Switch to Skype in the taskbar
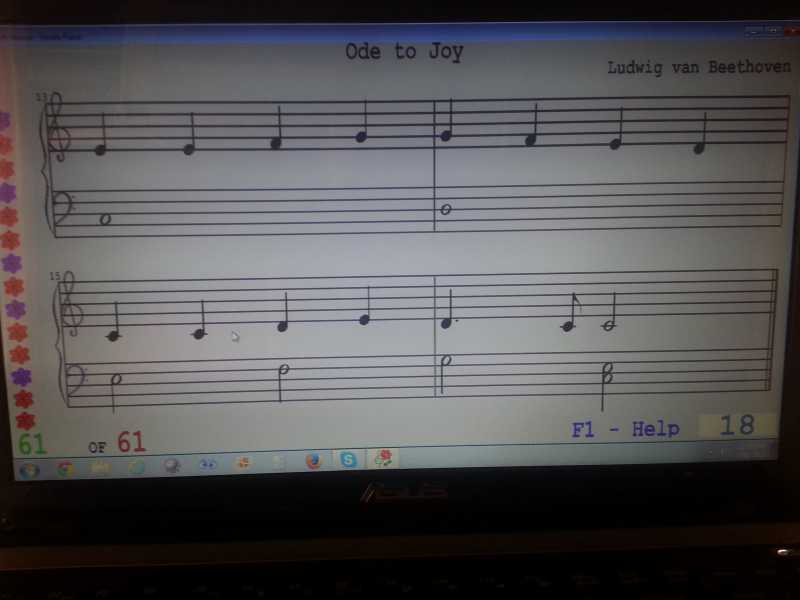Image resolution: width=800 pixels, height=600 pixels. [x=348, y=460]
